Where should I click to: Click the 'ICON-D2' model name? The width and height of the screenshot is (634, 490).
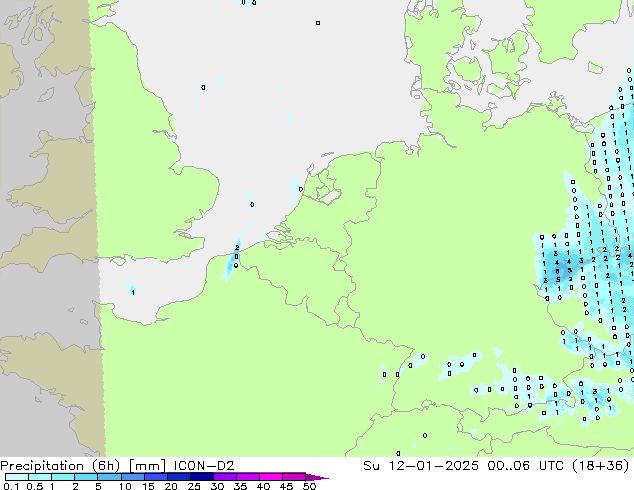pos(204,466)
